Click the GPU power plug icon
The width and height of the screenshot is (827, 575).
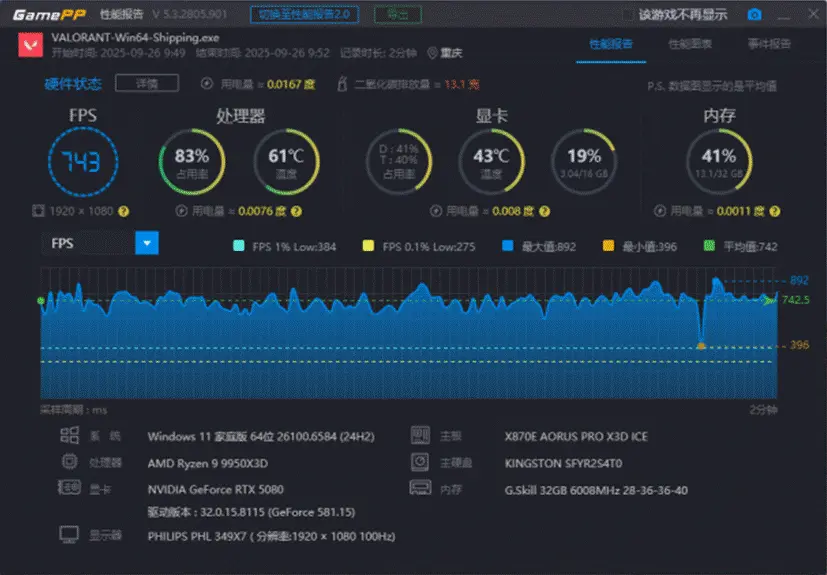tap(436, 211)
